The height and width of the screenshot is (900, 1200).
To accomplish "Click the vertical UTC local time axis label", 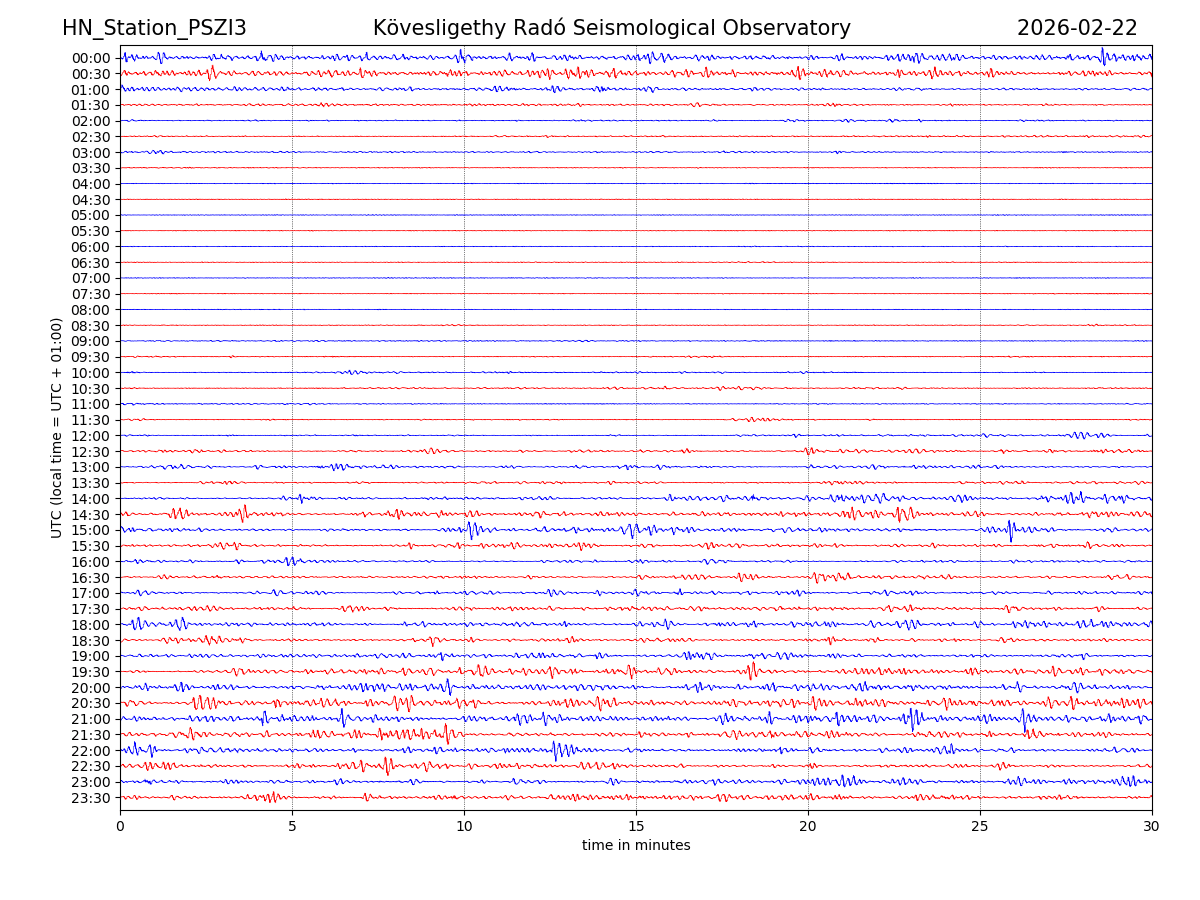I will [57, 427].
